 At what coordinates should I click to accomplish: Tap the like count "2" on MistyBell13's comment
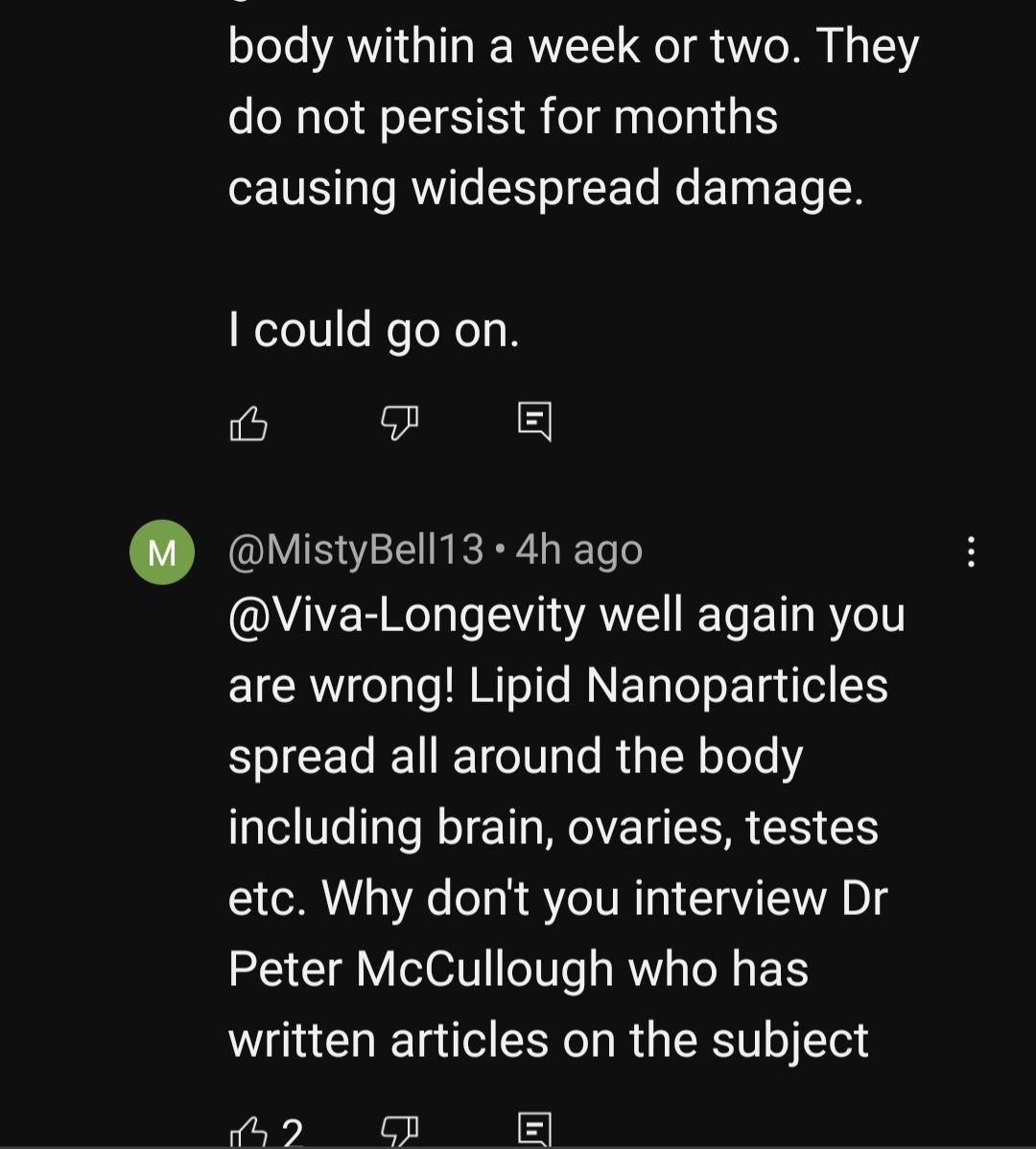293,1134
